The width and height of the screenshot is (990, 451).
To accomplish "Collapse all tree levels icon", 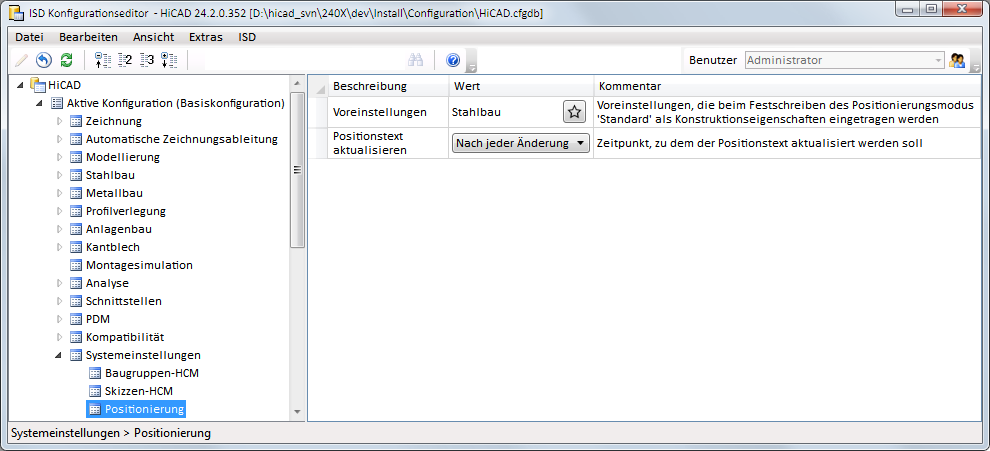I will [102, 60].
